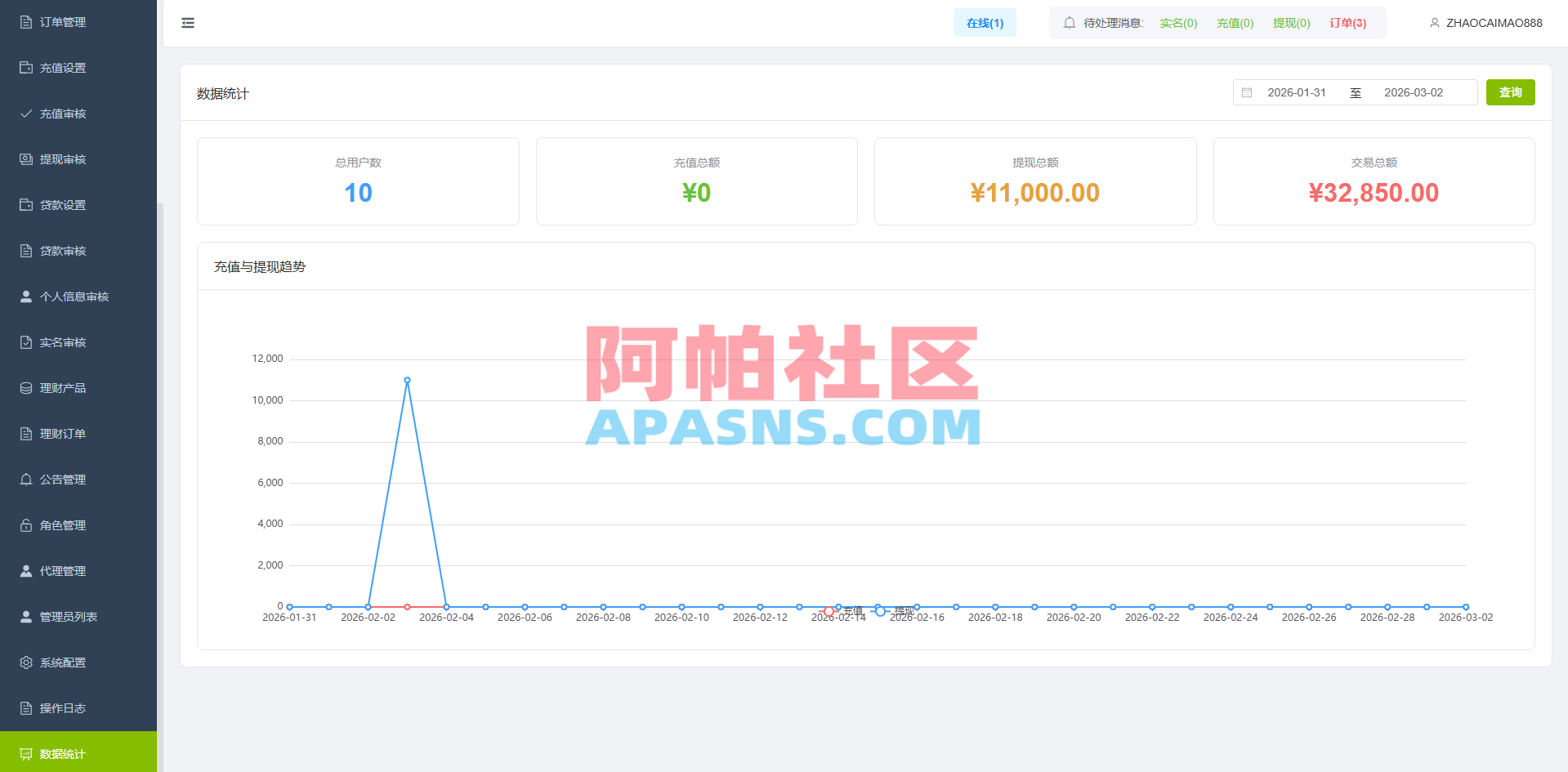Image resolution: width=1568 pixels, height=772 pixels.
Task: Click the 实名审核 document icon
Action: (x=26, y=342)
